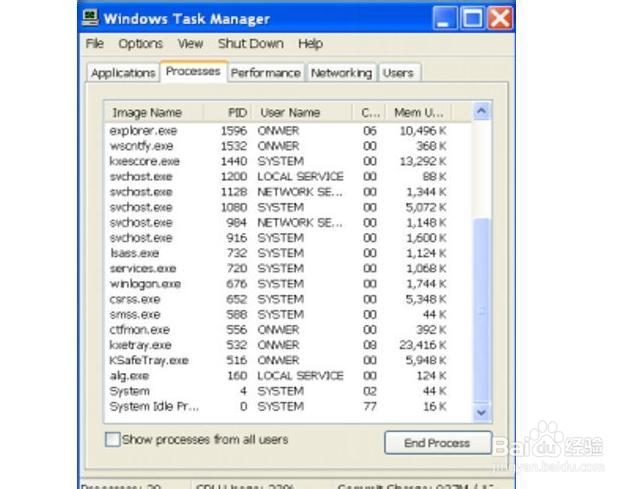Image resolution: width=640 pixels, height=489 pixels.
Task: Open the Options menu
Action: point(140,43)
